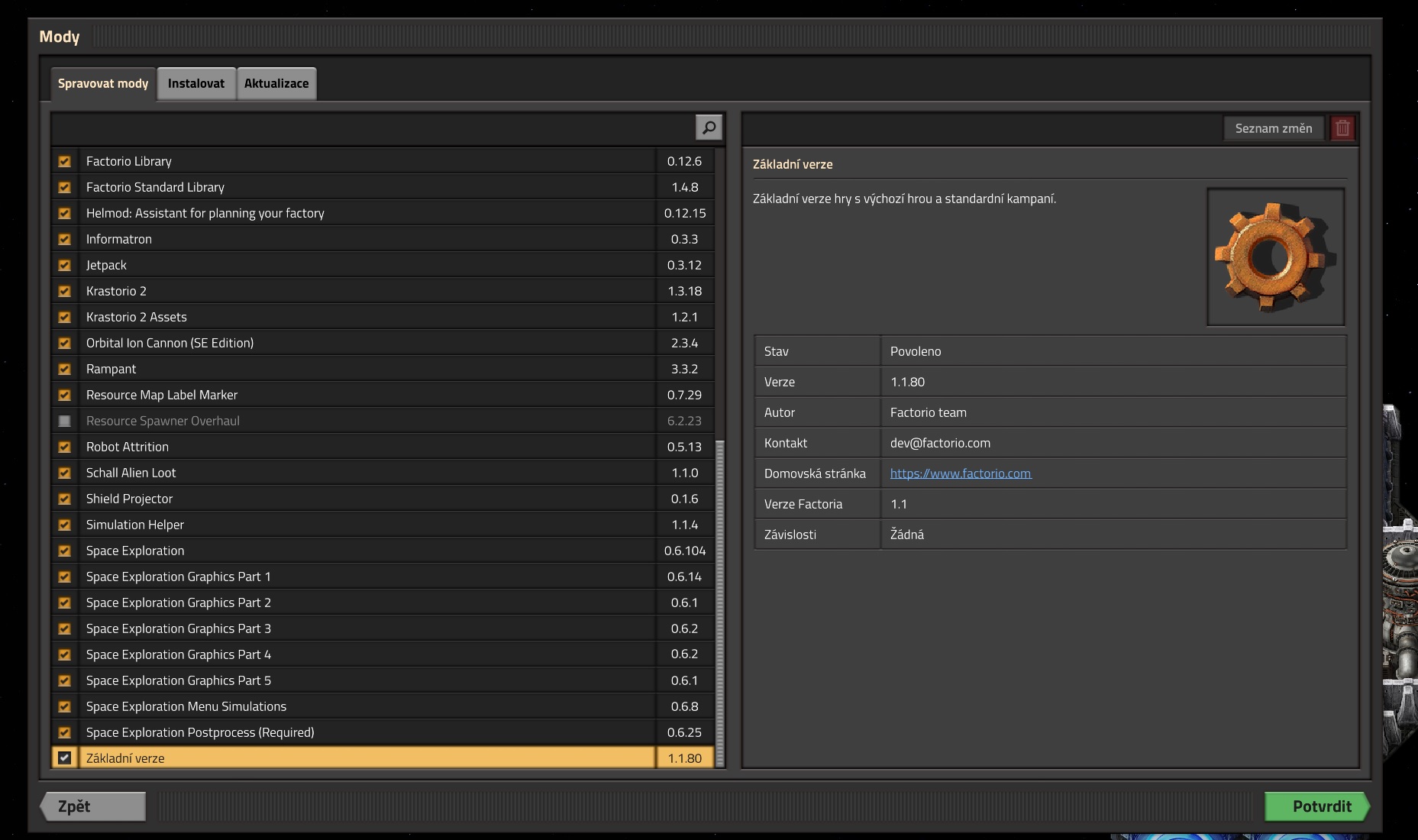This screenshot has width=1418, height=840.
Task: Toggle the Simulation Helper checkbox
Action: [x=65, y=525]
